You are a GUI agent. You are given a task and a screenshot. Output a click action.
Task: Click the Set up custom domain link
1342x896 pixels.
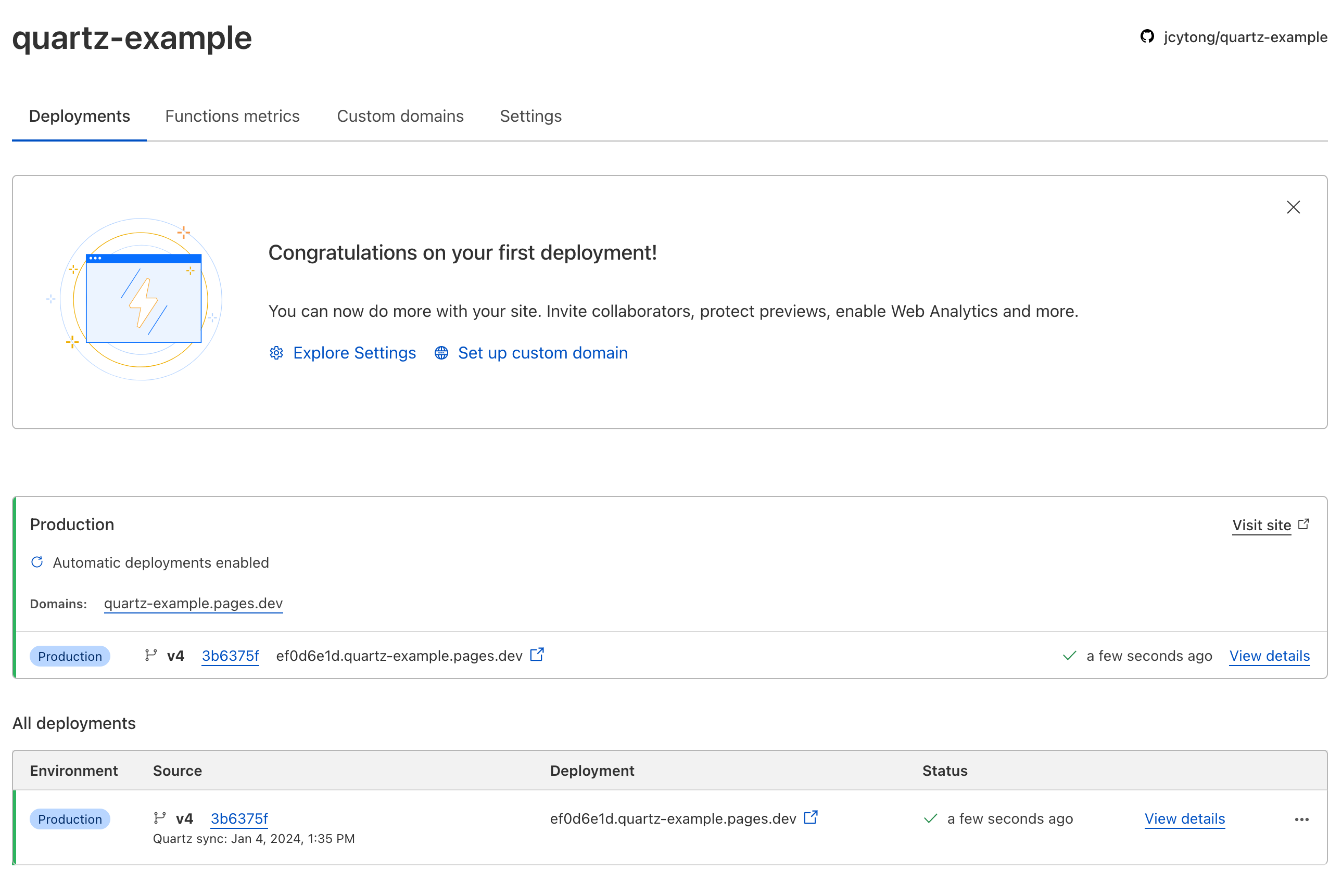tap(542, 353)
